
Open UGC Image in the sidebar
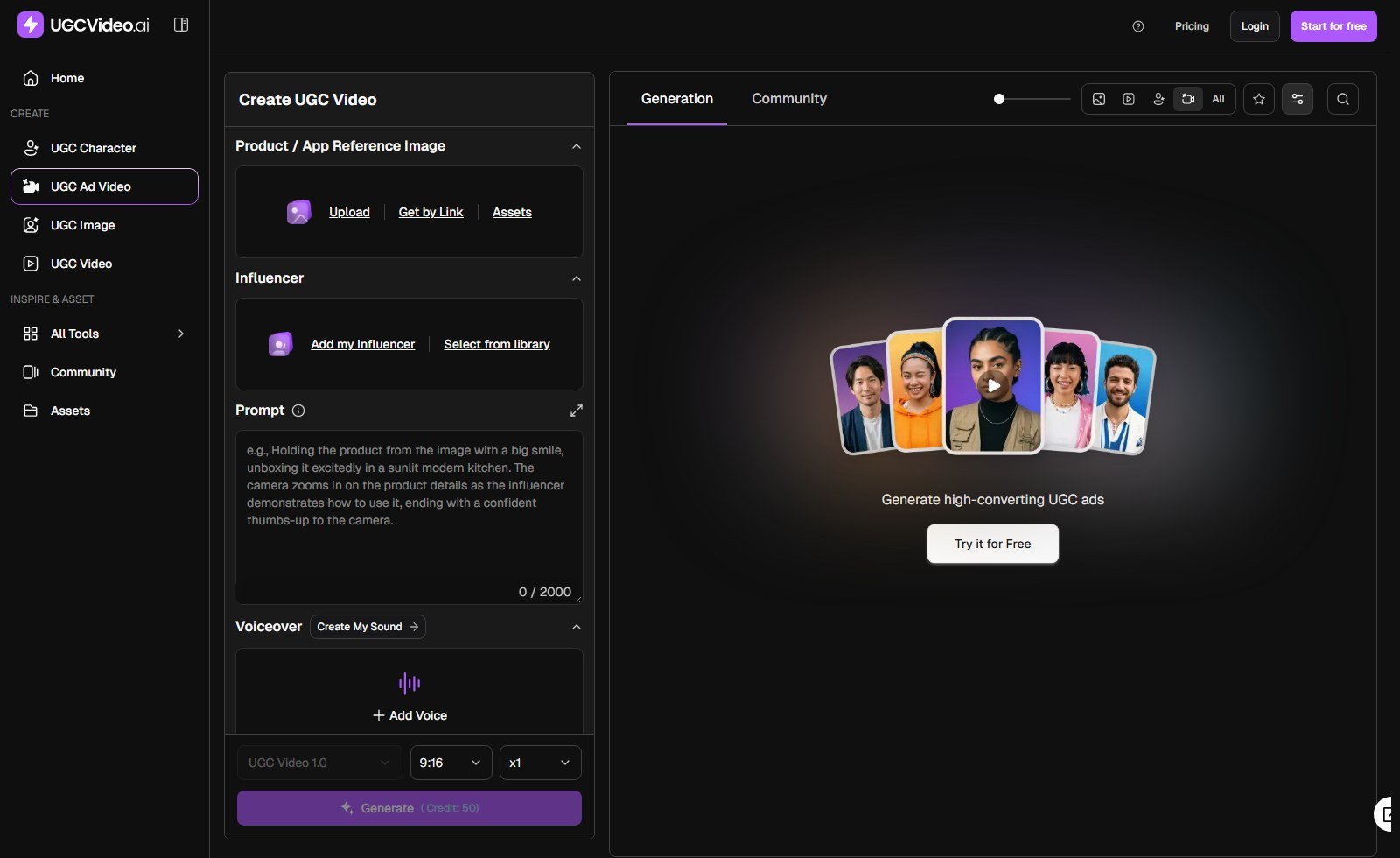tap(104, 225)
